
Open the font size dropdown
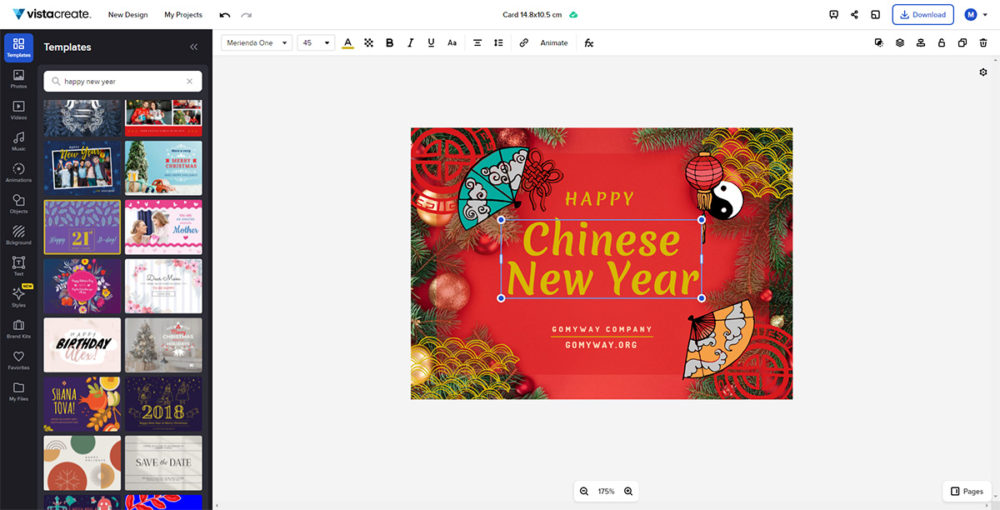[x=316, y=43]
